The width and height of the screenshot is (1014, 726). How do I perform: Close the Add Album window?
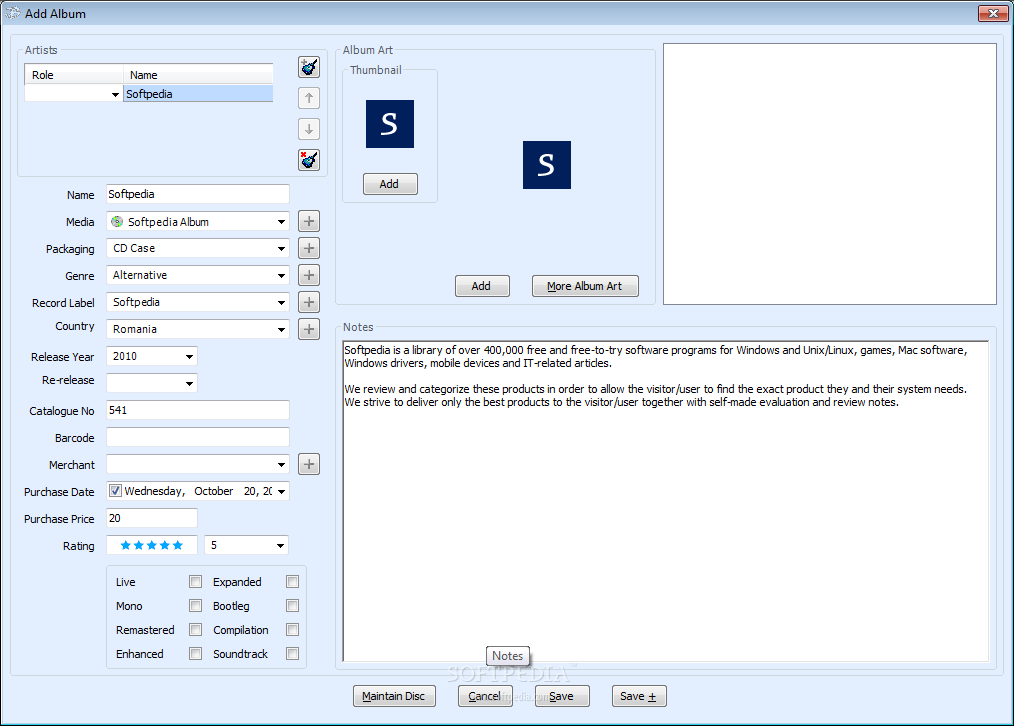993,13
